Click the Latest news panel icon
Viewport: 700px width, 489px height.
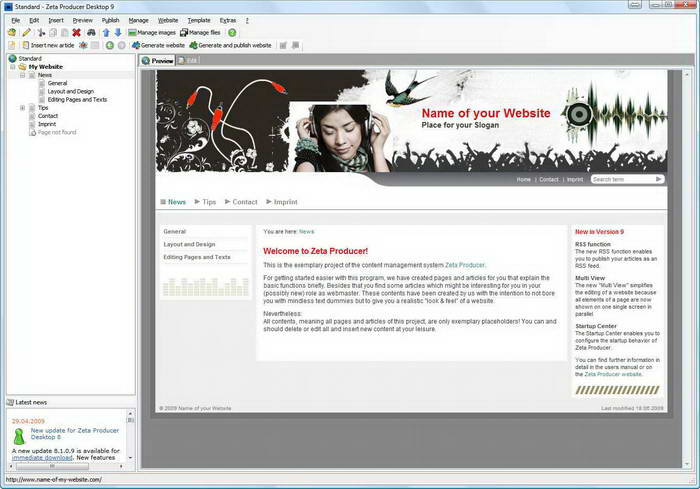10,402
